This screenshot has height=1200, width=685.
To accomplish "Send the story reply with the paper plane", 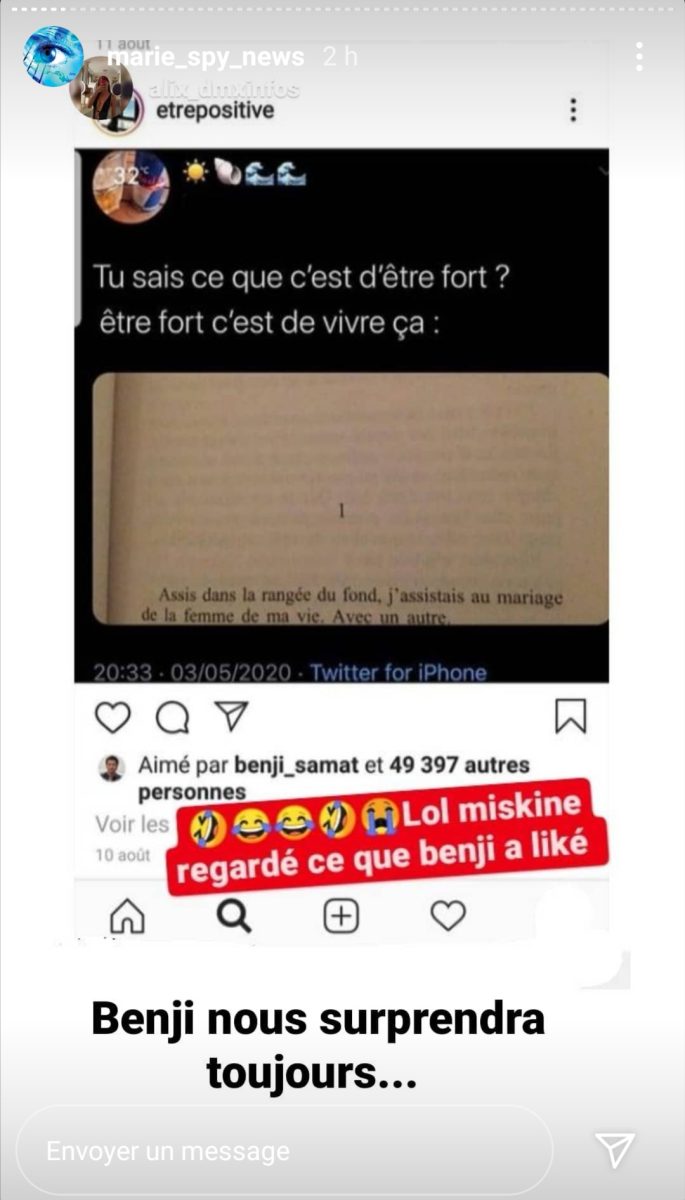I will pos(615,1149).
